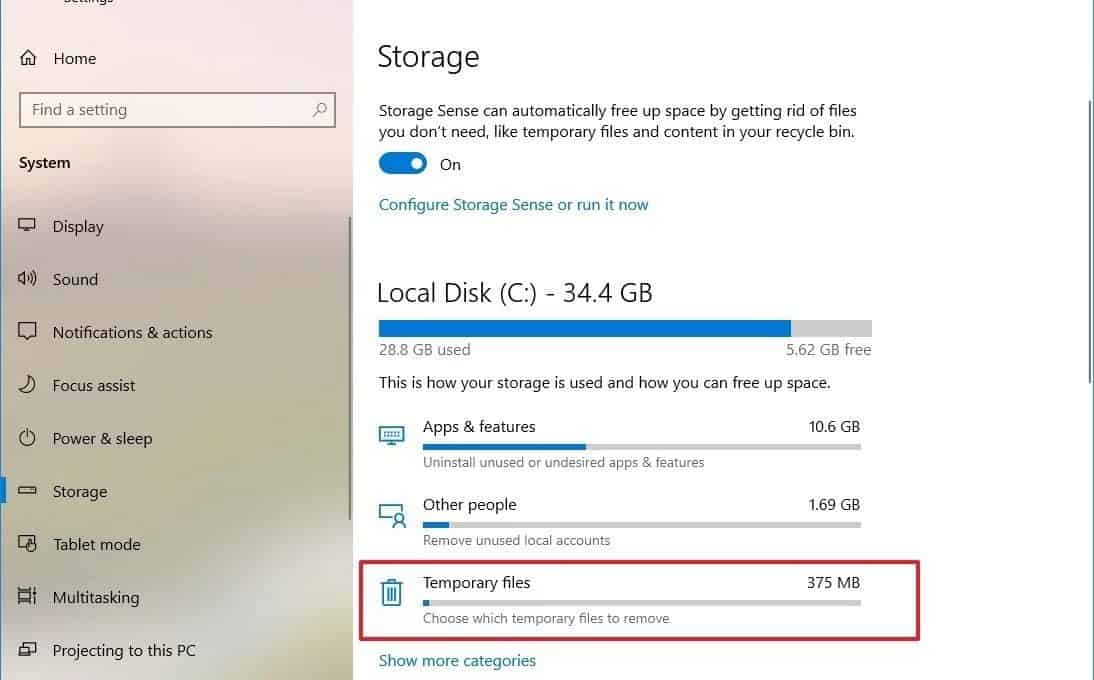This screenshot has width=1094, height=680.
Task: Open the Notifications & actions page
Action: (133, 333)
